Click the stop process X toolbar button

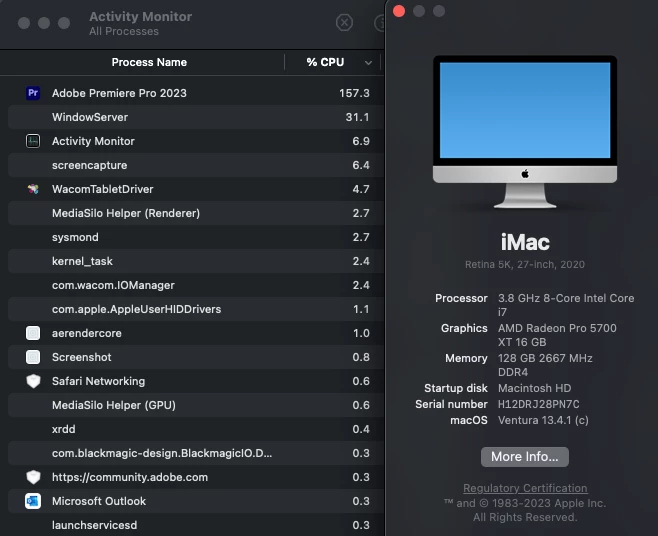[x=345, y=22]
